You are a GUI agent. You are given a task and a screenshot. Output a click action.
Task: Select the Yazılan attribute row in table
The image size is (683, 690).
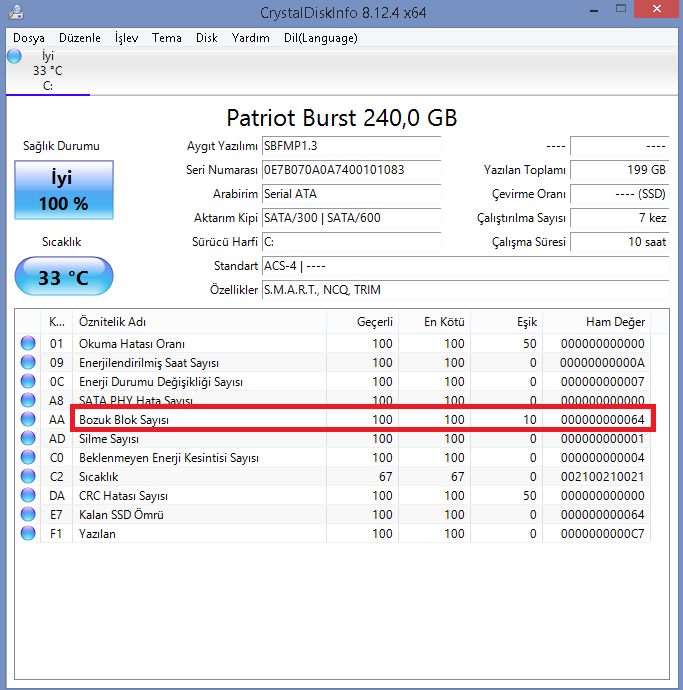(333, 533)
